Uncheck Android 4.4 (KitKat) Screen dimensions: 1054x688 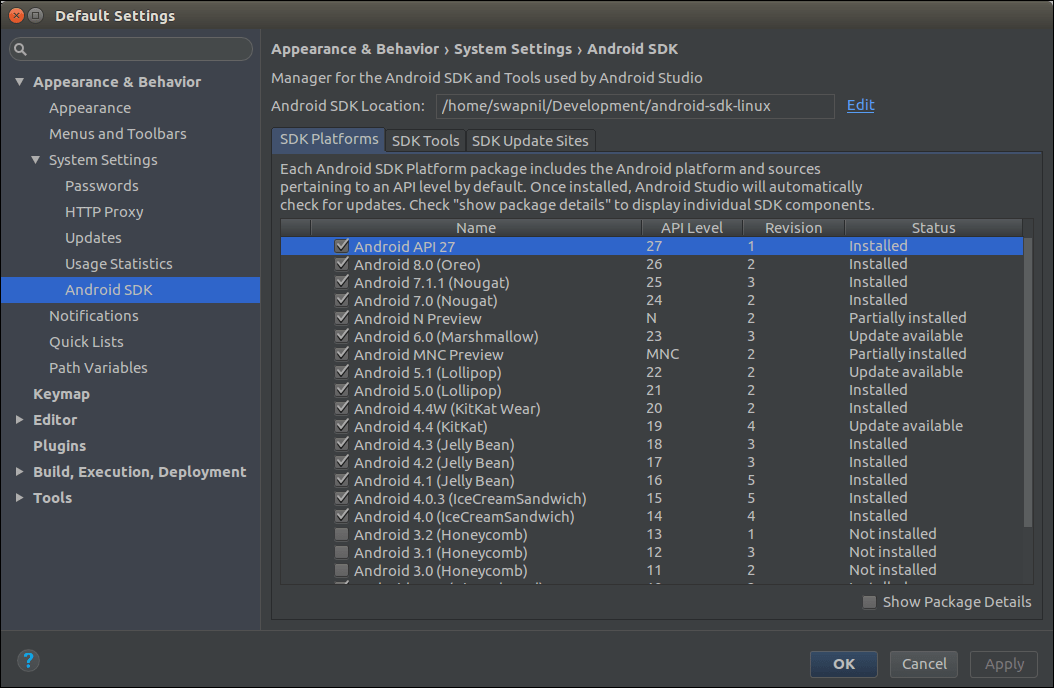pos(342,426)
